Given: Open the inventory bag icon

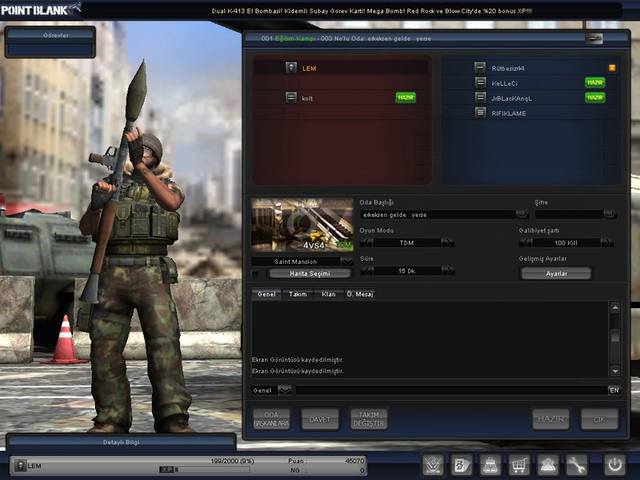Looking at the screenshot, I should pos(491,465).
